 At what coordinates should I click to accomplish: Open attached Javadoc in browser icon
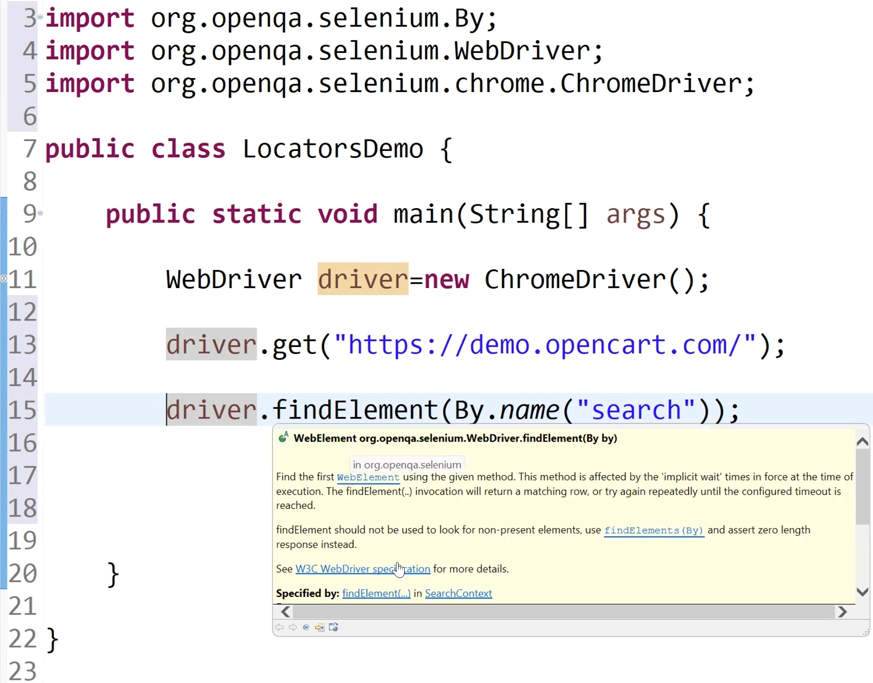click(x=333, y=627)
